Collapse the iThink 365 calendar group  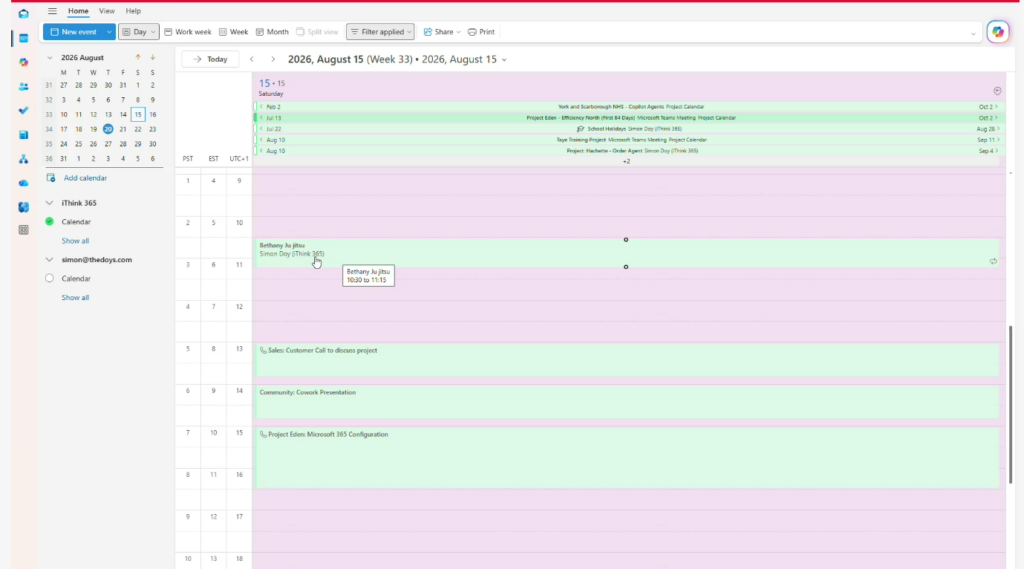[x=50, y=203]
